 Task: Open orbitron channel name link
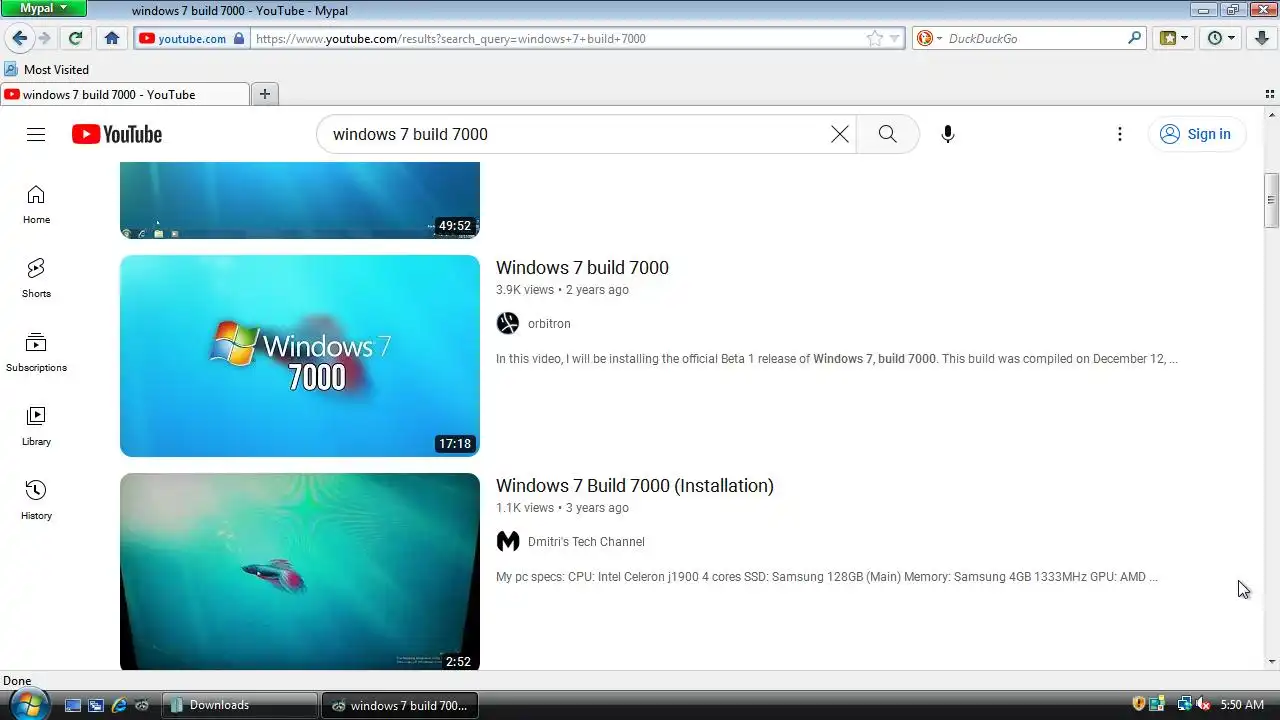point(549,323)
